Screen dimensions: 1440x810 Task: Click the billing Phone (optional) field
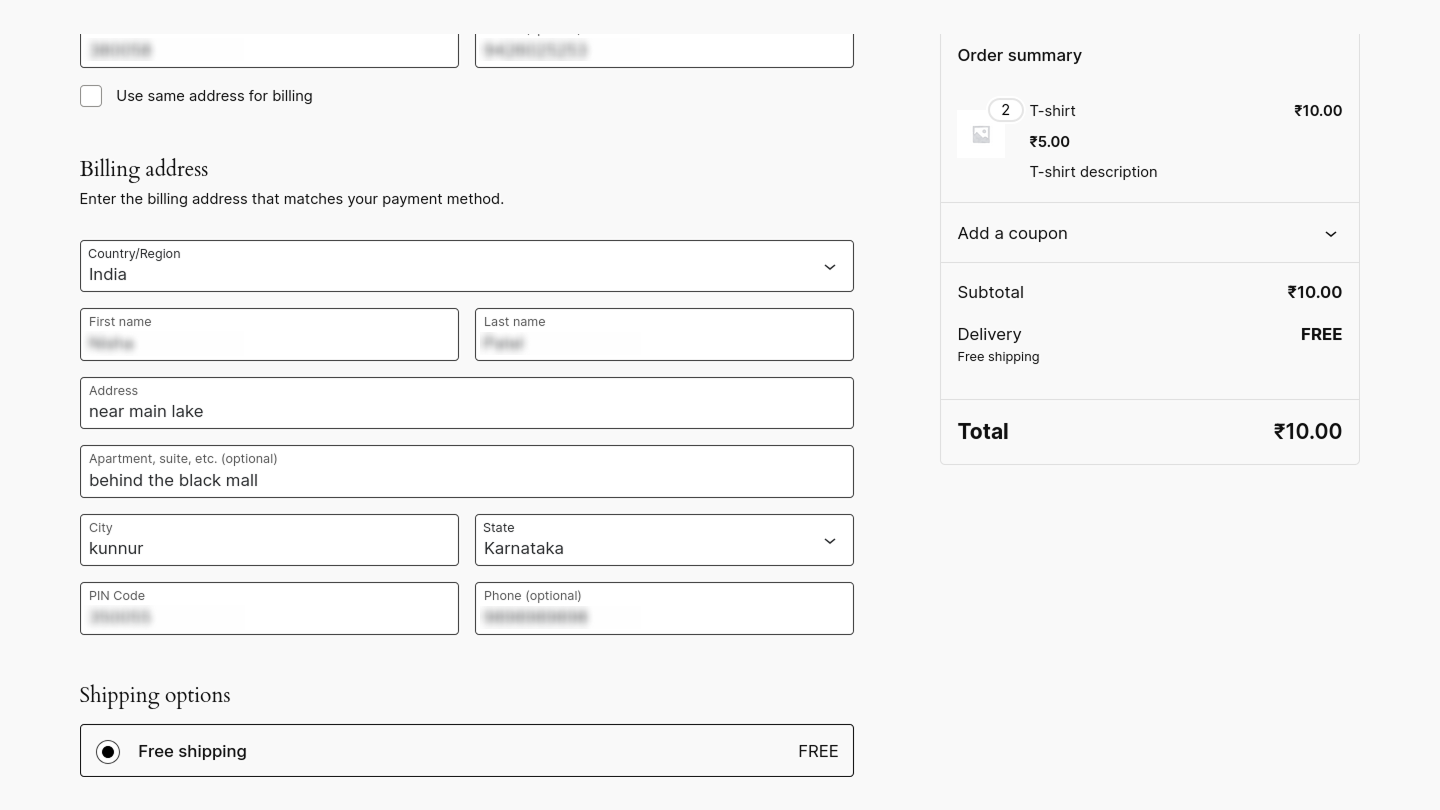pyautogui.click(x=664, y=608)
